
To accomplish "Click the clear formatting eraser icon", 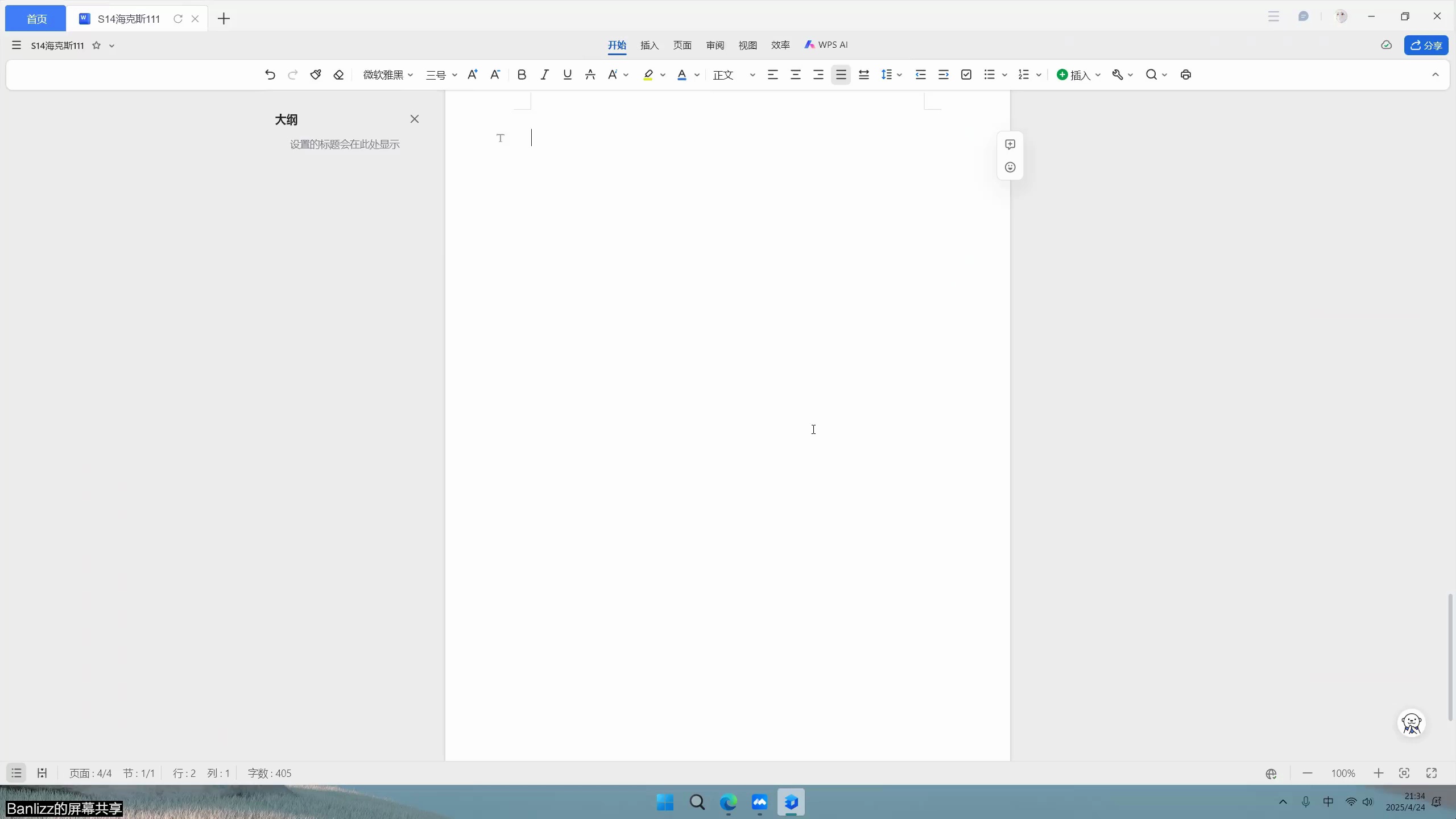I will pyautogui.click(x=338, y=75).
